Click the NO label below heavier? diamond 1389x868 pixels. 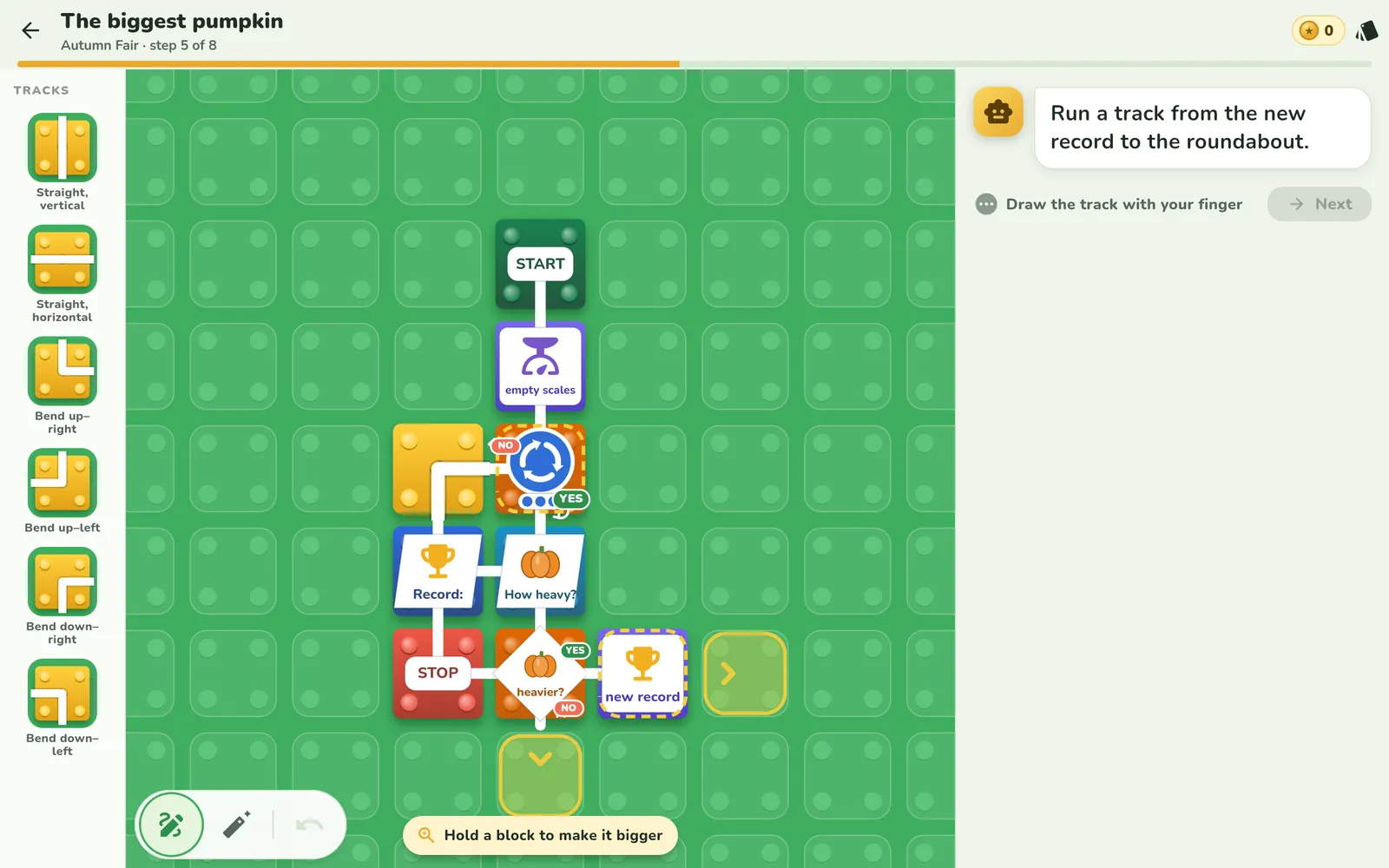click(x=569, y=707)
